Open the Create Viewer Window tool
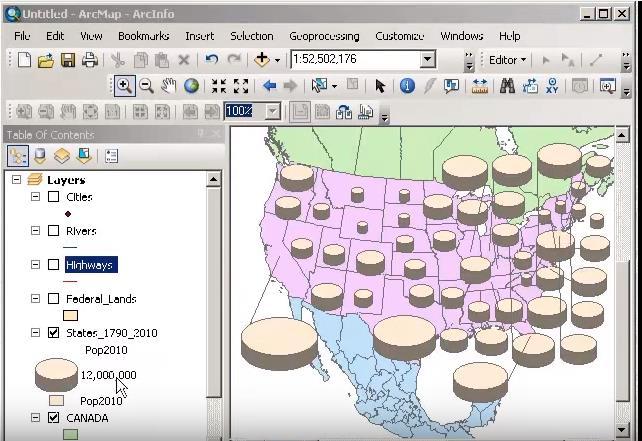Viewport: 642px width, 441px height. (608, 86)
